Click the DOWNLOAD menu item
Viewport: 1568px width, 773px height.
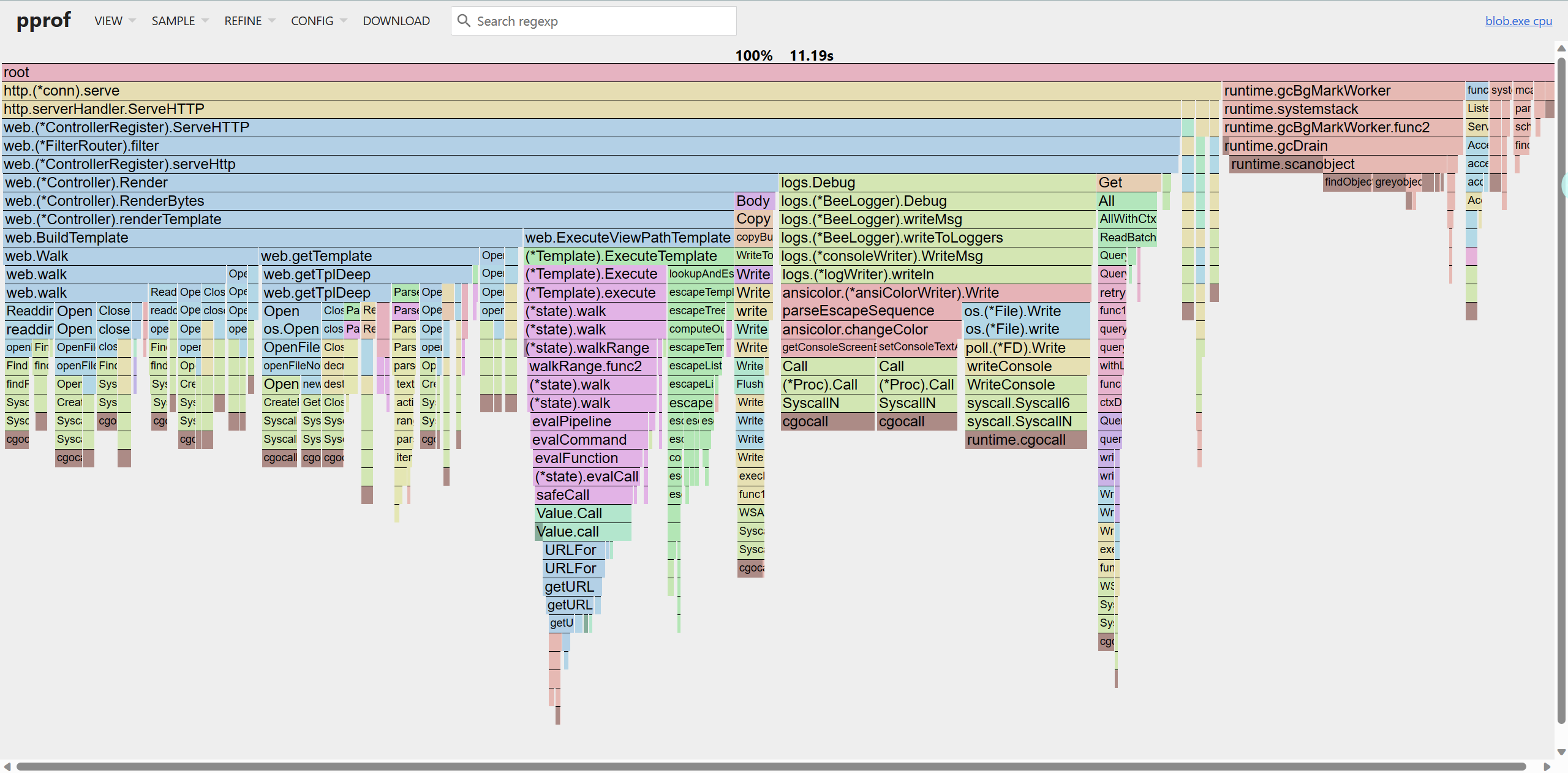pyautogui.click(x=396, y=21)
